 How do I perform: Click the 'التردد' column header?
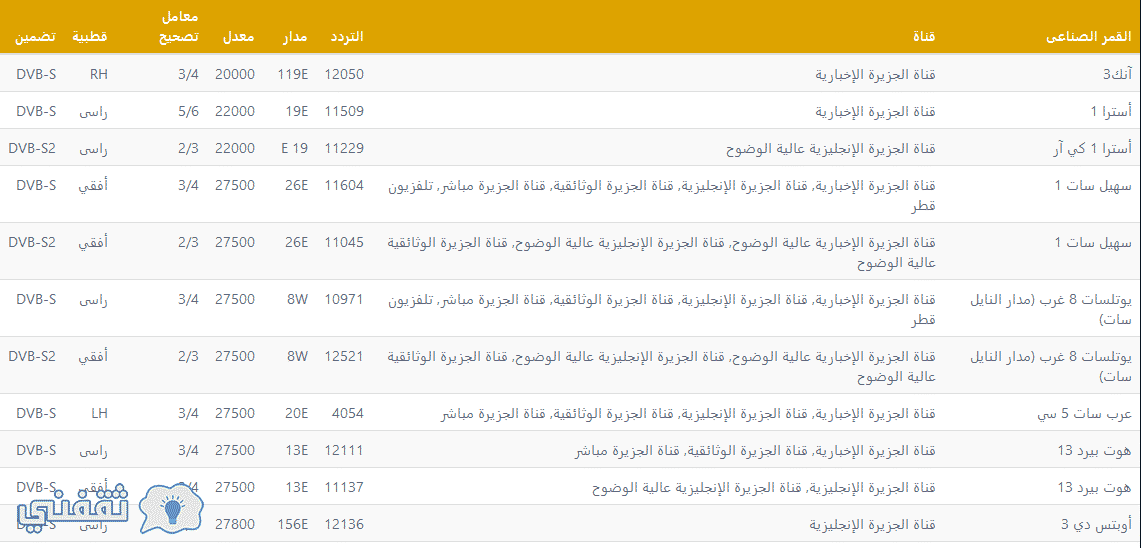coord(346,37)
